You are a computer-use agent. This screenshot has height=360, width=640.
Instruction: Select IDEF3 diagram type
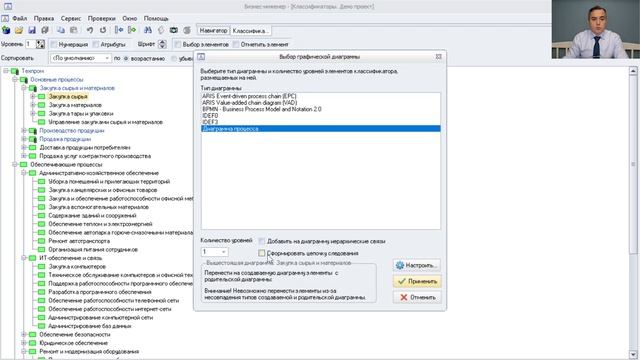tap(320, 122)
